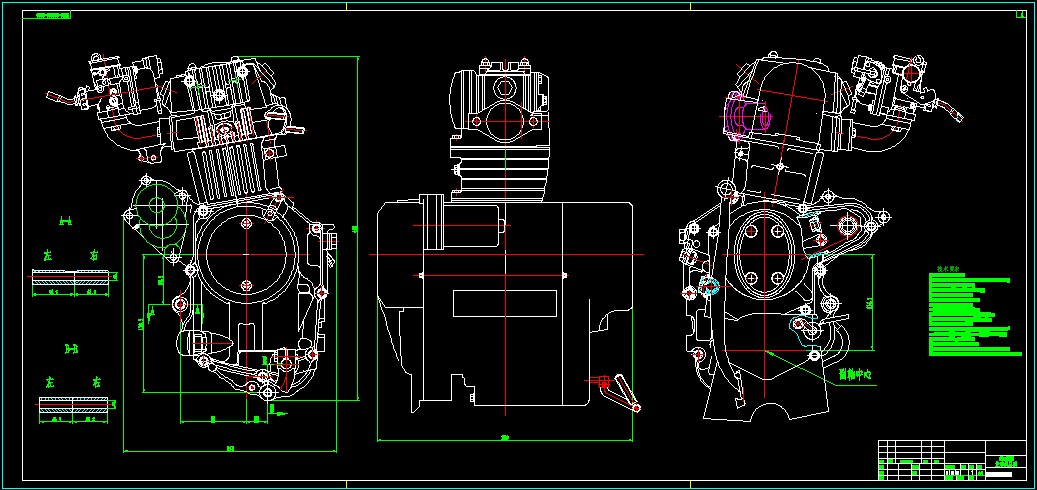
Task: Click the 回轴中心 annotation label
Action: click(x=855, y=374)
